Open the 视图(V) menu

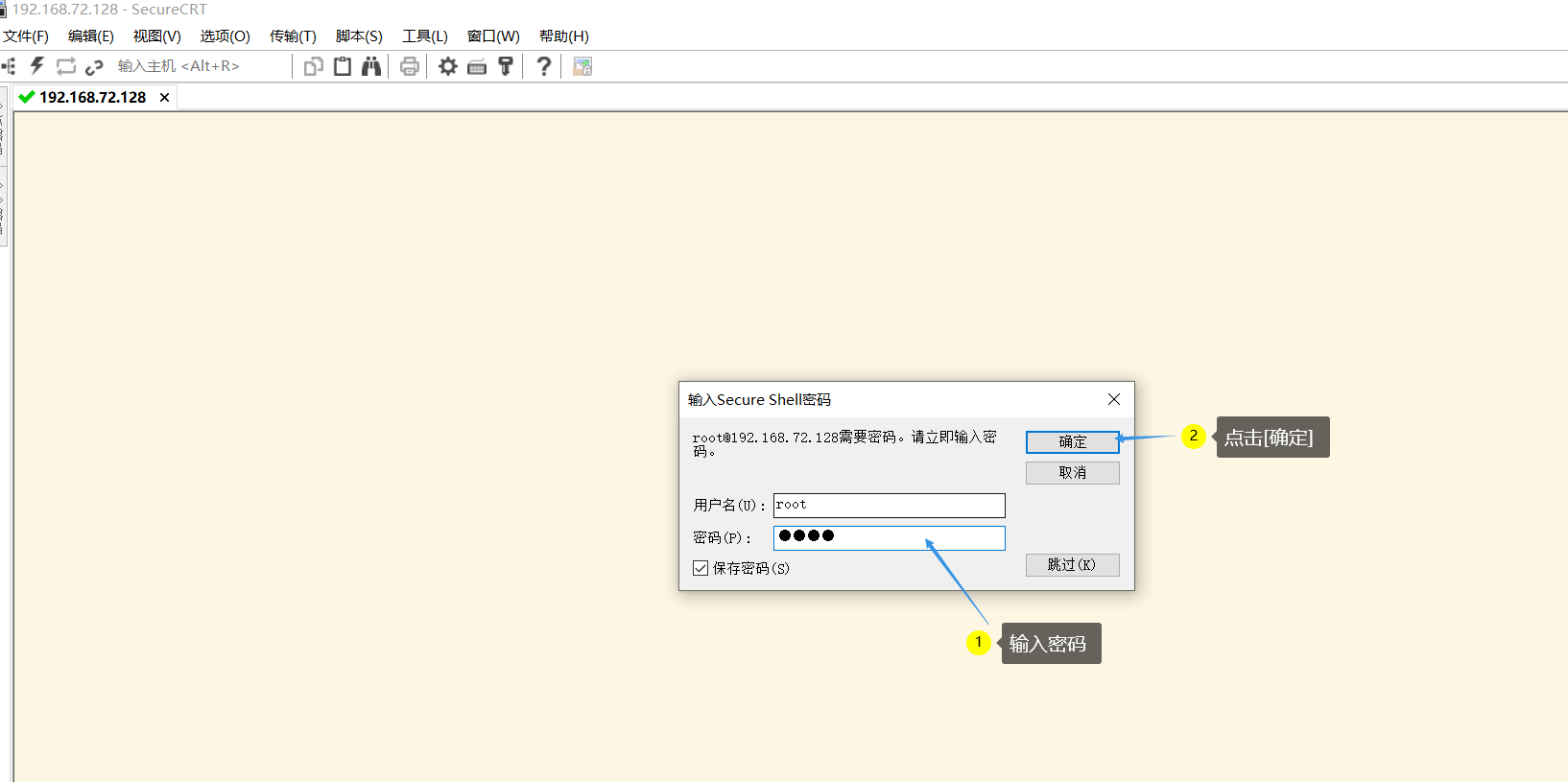(157, 36)
